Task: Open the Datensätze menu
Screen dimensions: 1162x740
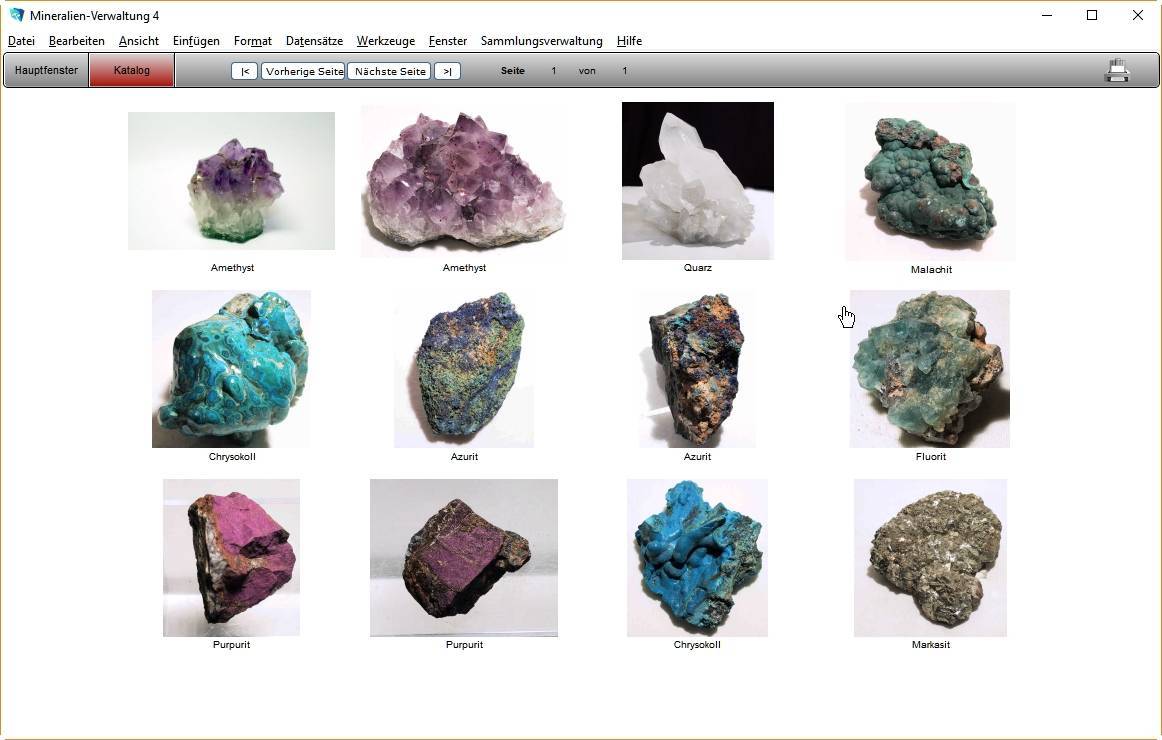Action: pyautogui.click(x=314, y=41)
